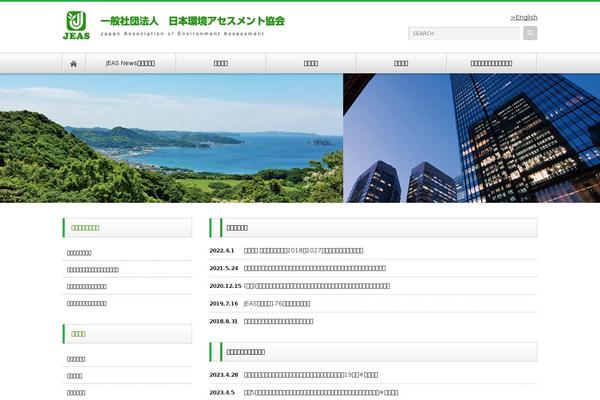Go to the home page via house icon

coord(73,64)
